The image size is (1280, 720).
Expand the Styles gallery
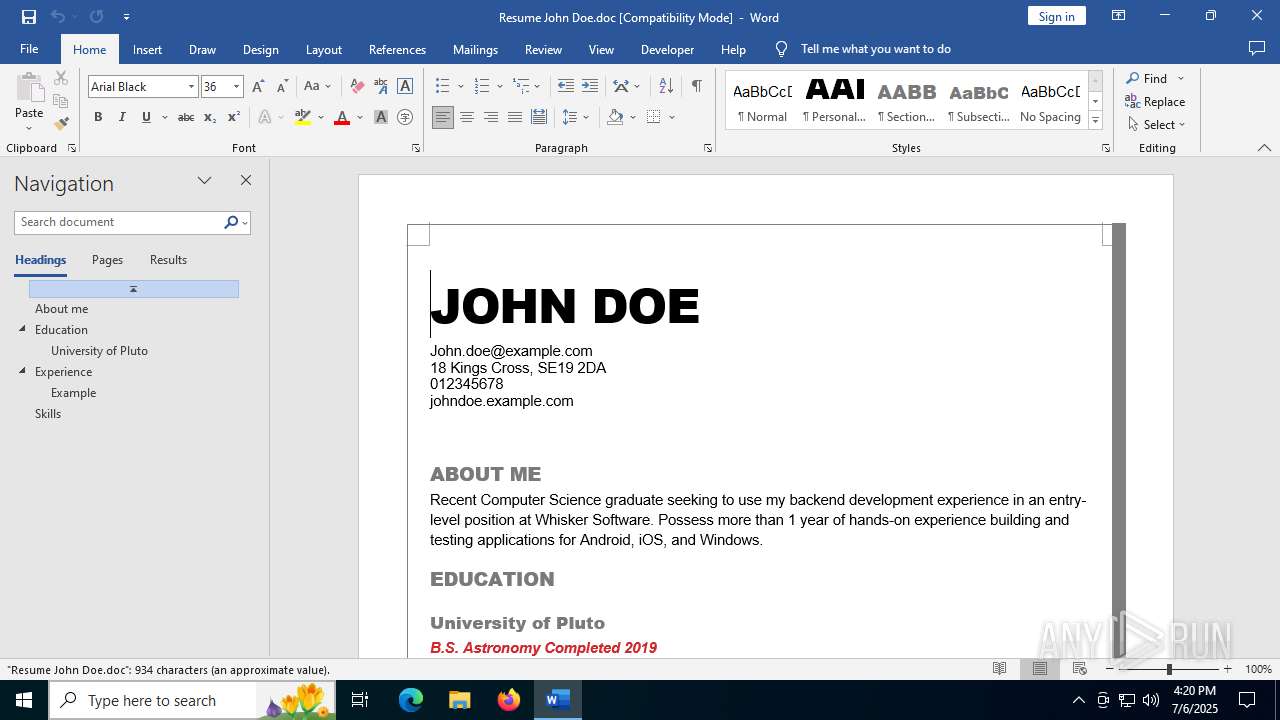(x=1095, y=121)
